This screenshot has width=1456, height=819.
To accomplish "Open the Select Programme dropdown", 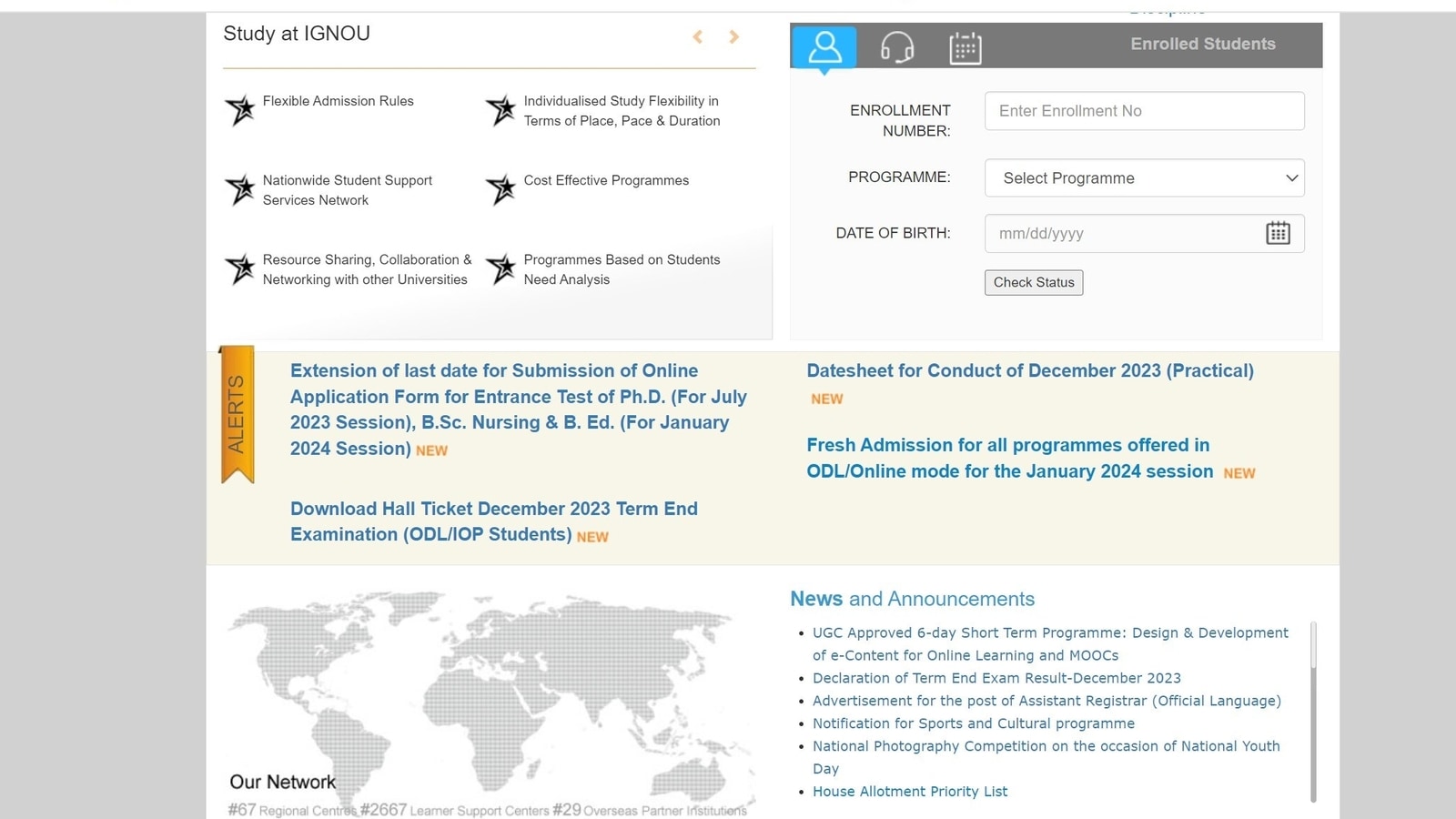I will tap(1144, 178).
